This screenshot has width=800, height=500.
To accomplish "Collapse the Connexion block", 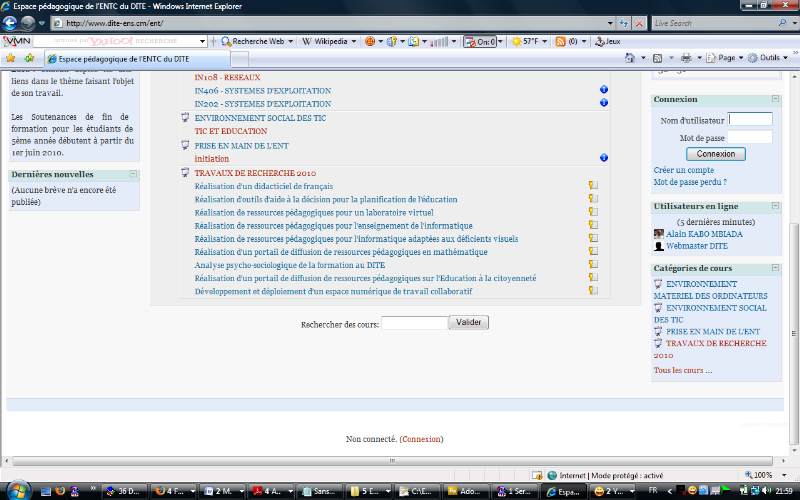I will 775,98.
